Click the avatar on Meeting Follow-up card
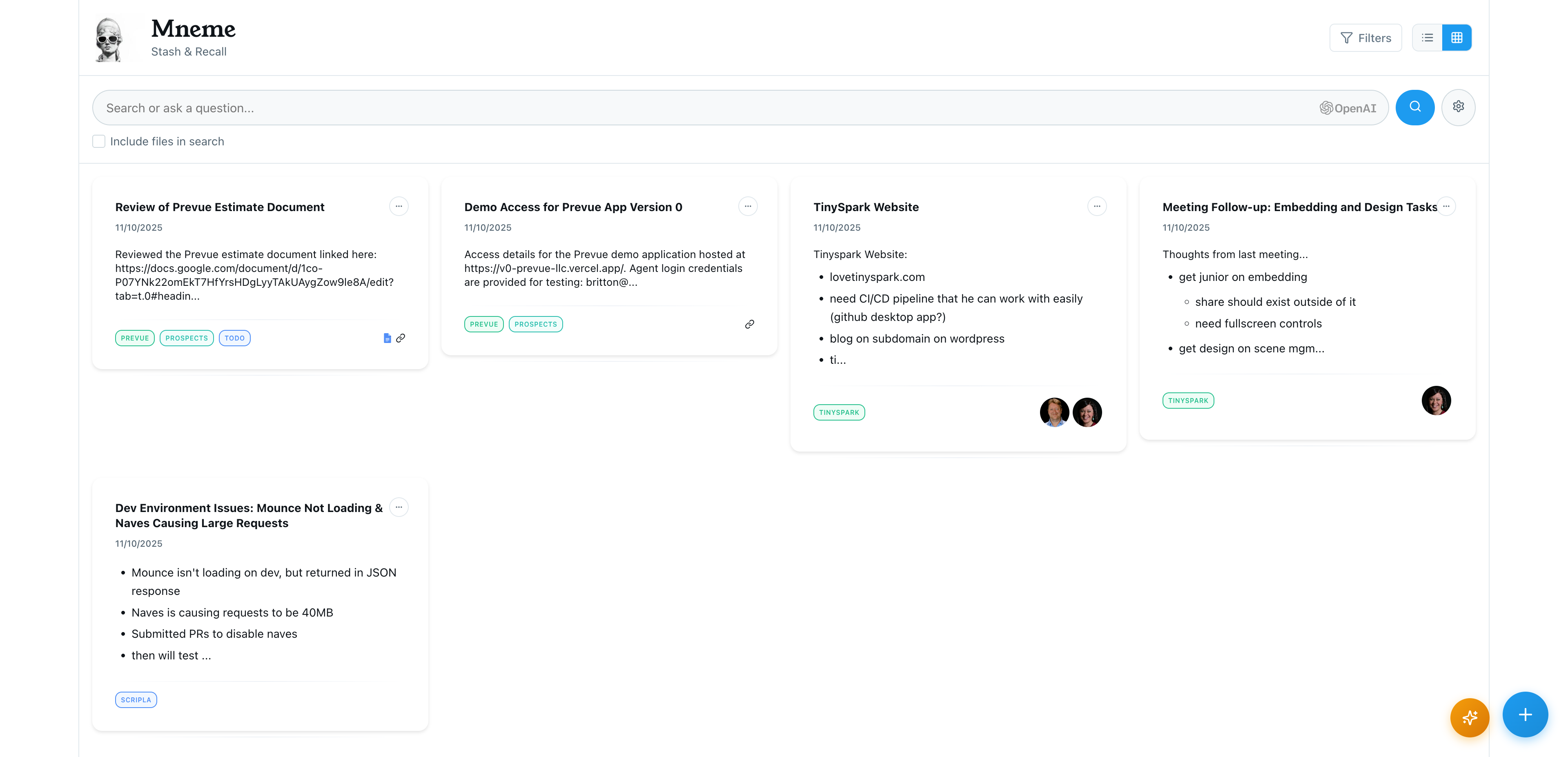The height and width of the screenshot is (757, 1568). click(x=1435, y=401)
